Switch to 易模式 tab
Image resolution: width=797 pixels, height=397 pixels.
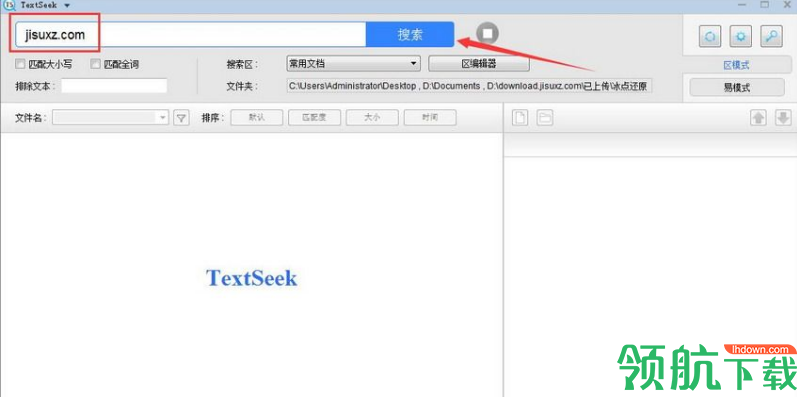(x=737, y=87)
